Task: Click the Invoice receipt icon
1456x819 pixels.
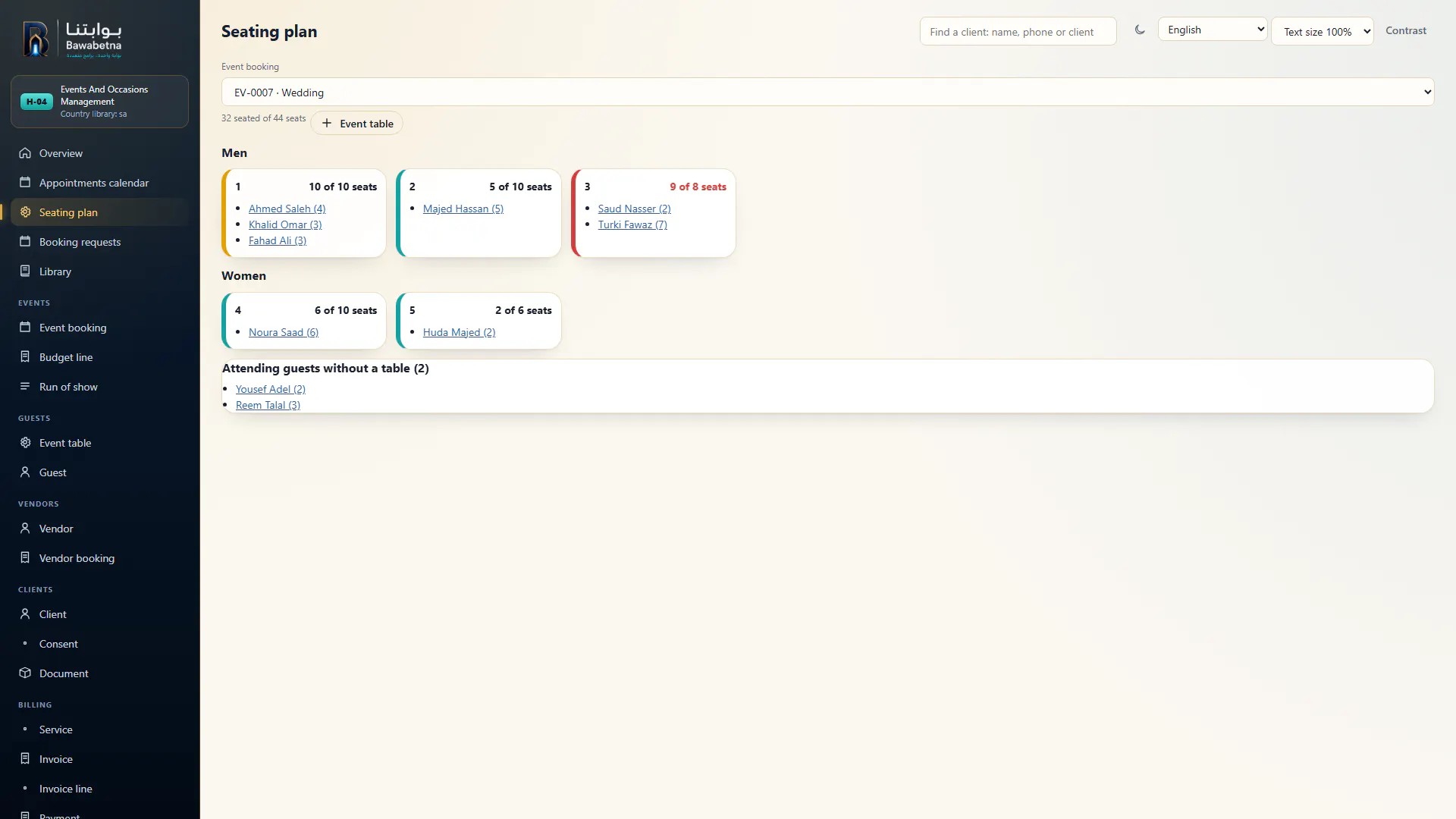Action: pyautogui.click(x=25, y=759)
